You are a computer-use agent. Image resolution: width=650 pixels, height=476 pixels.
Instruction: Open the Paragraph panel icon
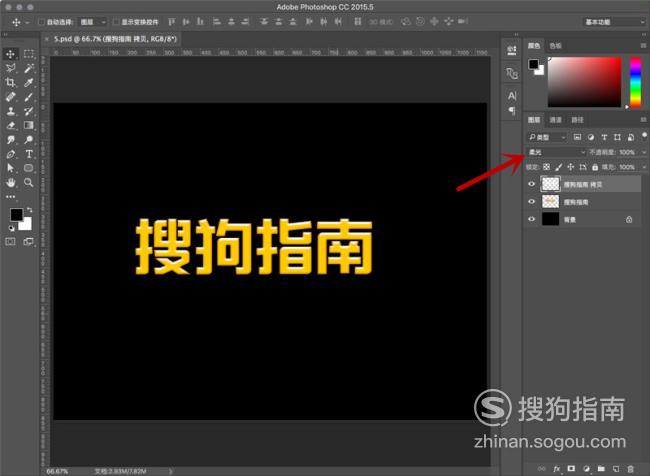512,111
